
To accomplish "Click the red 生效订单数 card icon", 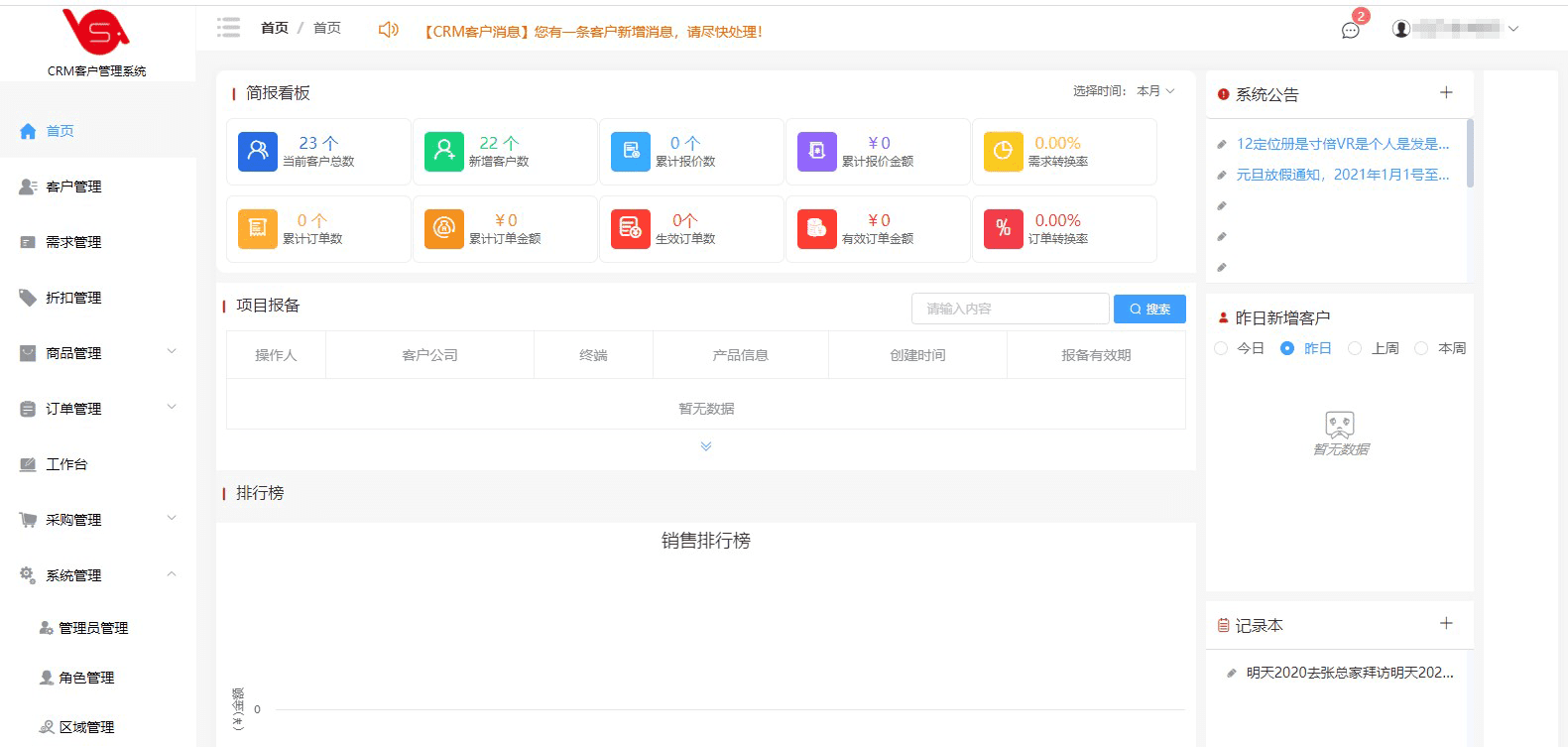I will click(x=631, y=229).
